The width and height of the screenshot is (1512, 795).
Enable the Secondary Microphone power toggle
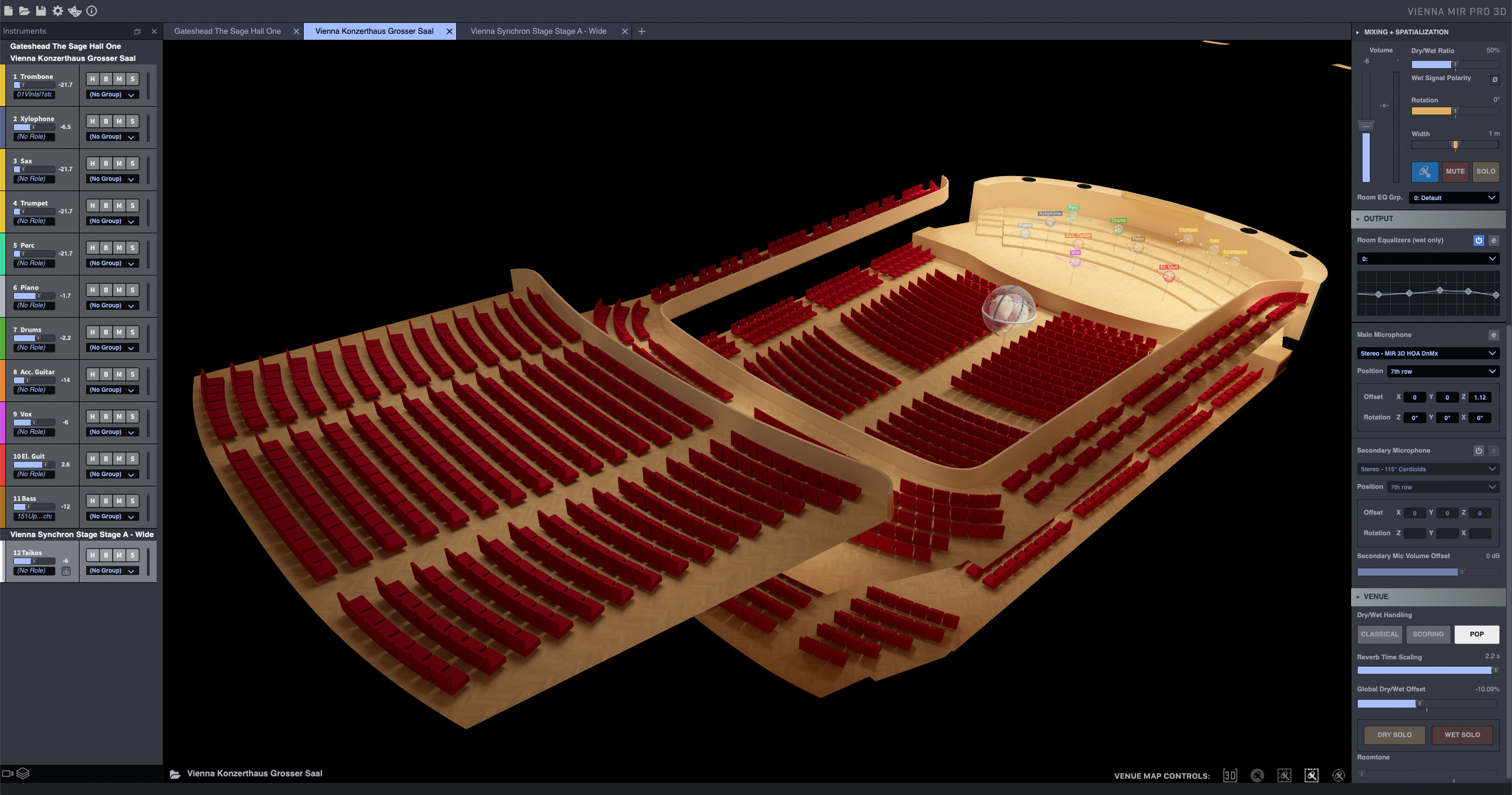pyautogui.click(x=1478, y=451)
